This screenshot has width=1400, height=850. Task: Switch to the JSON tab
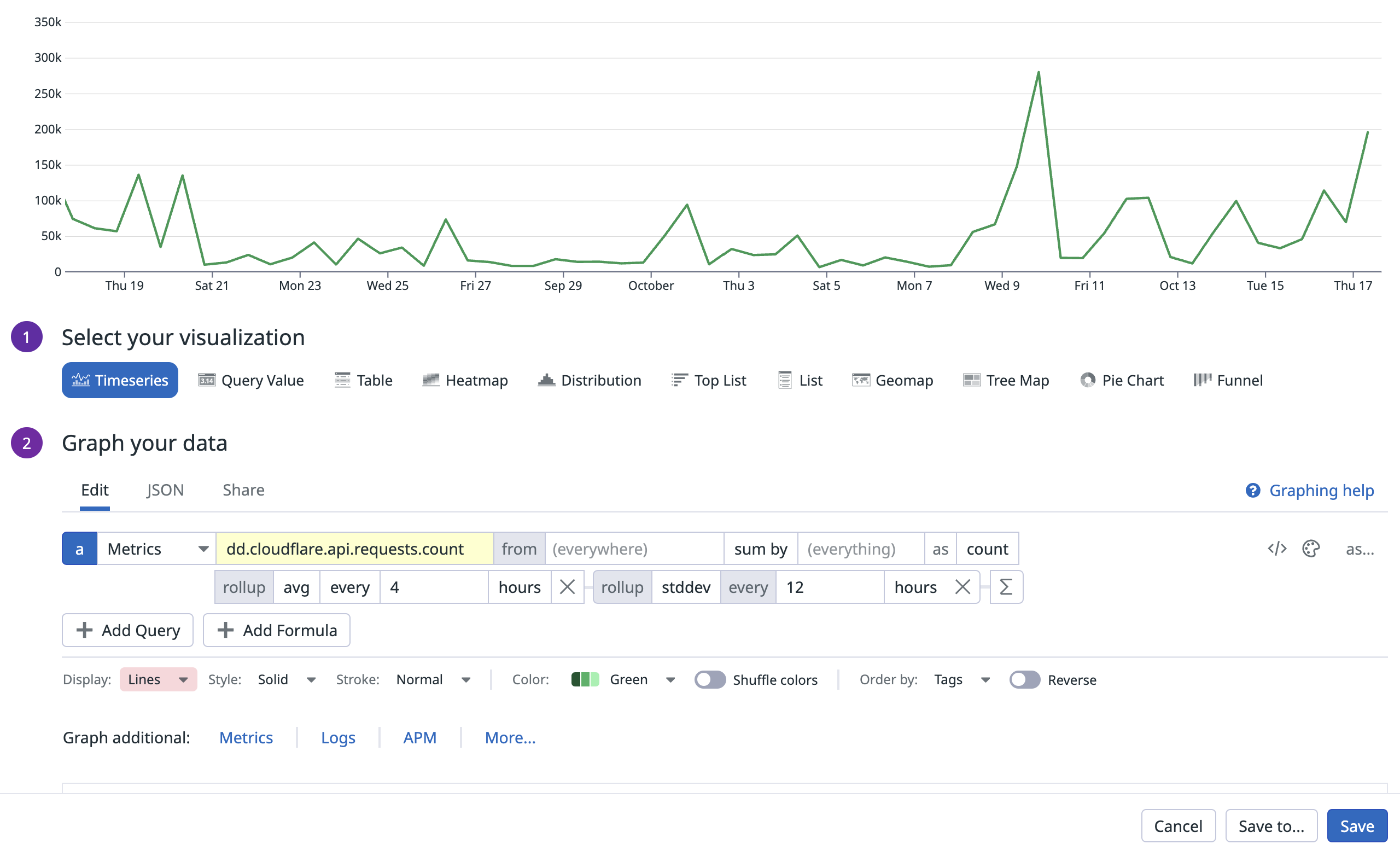(x=165, y=490)
